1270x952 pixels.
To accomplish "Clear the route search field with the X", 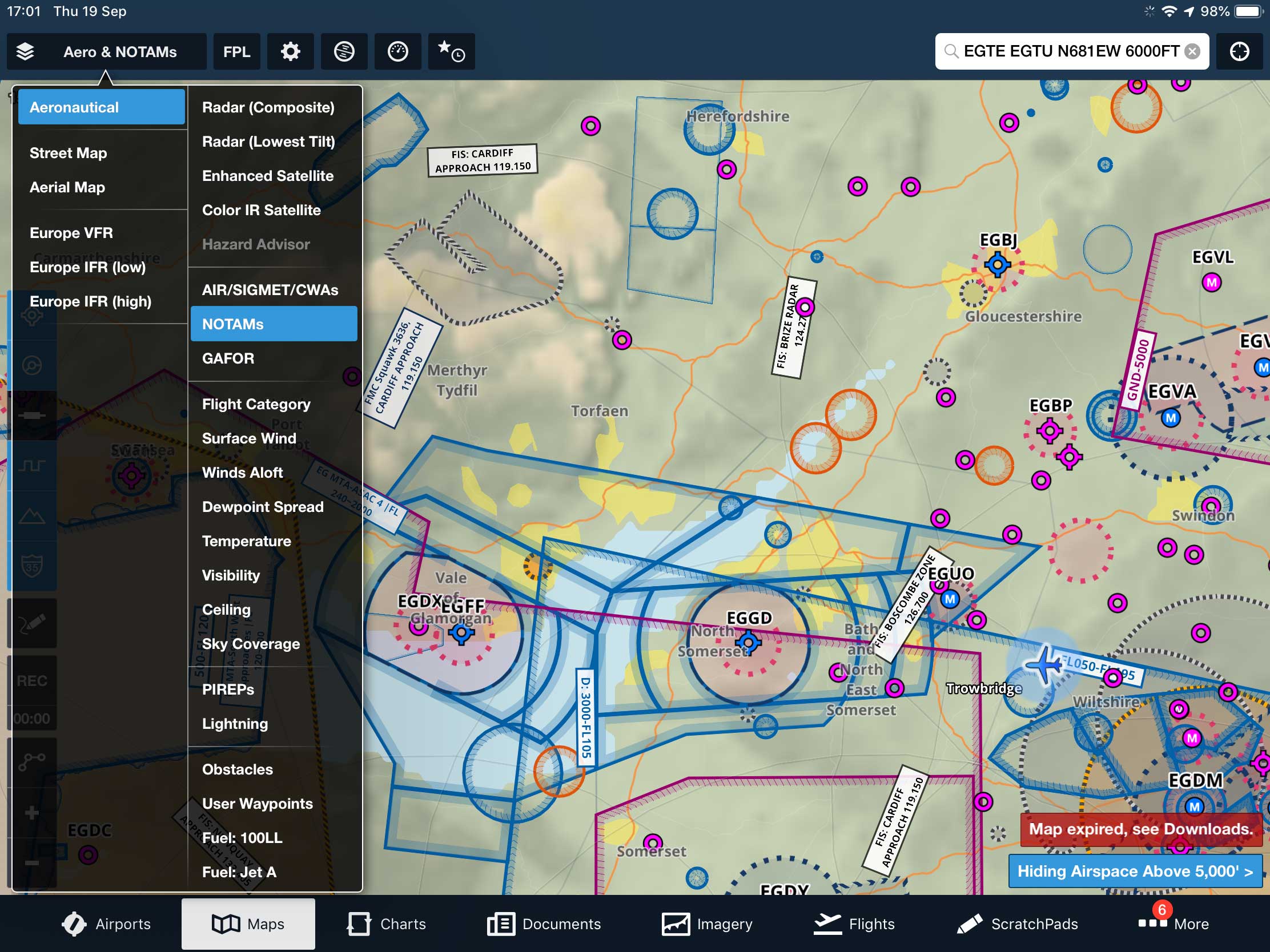I will pos(1192,51).
